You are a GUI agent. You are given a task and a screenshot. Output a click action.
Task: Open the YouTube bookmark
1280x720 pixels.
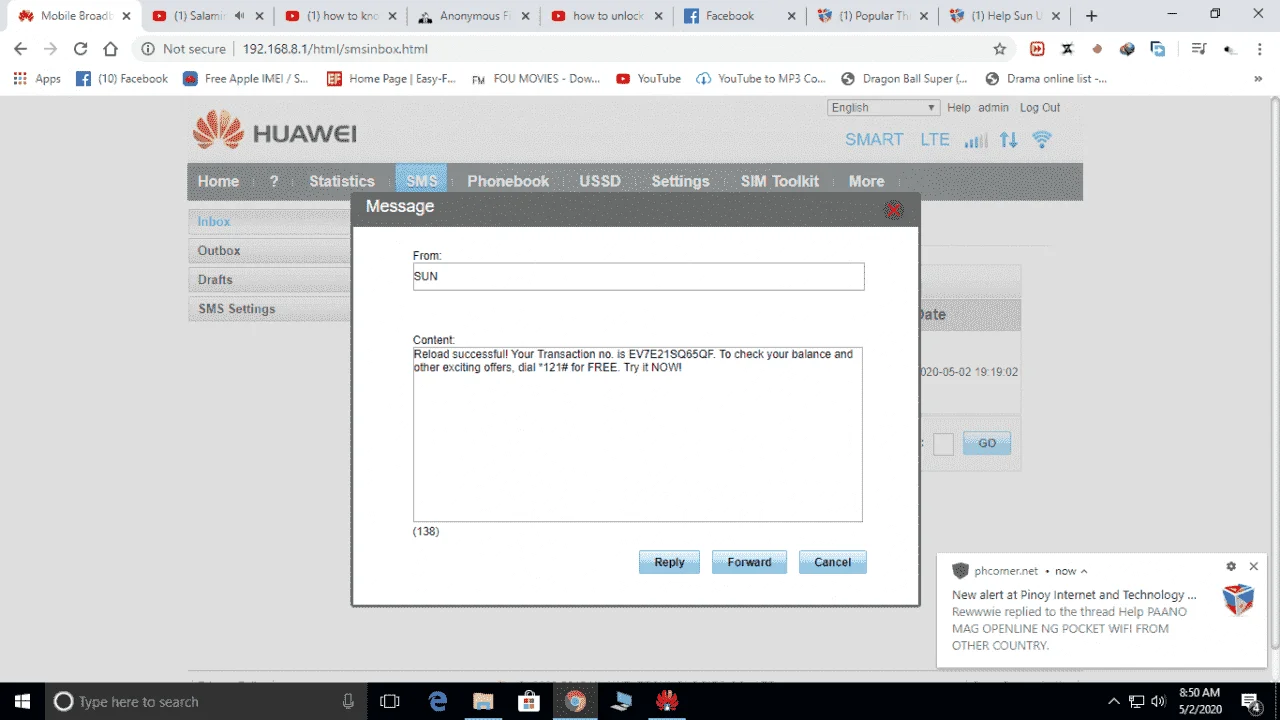coord(648,79)
